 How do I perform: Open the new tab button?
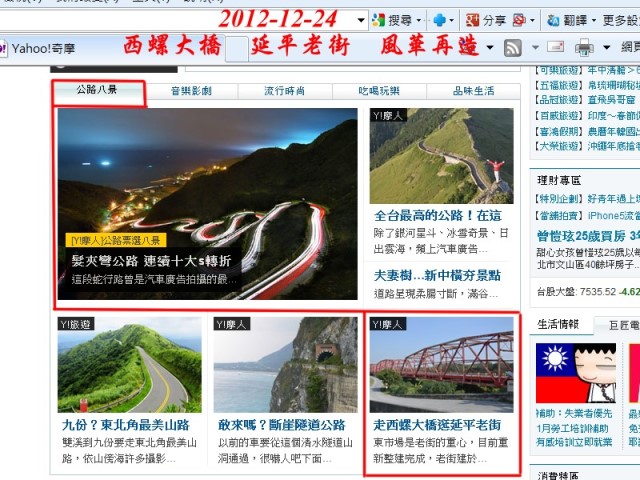(237, 49)
